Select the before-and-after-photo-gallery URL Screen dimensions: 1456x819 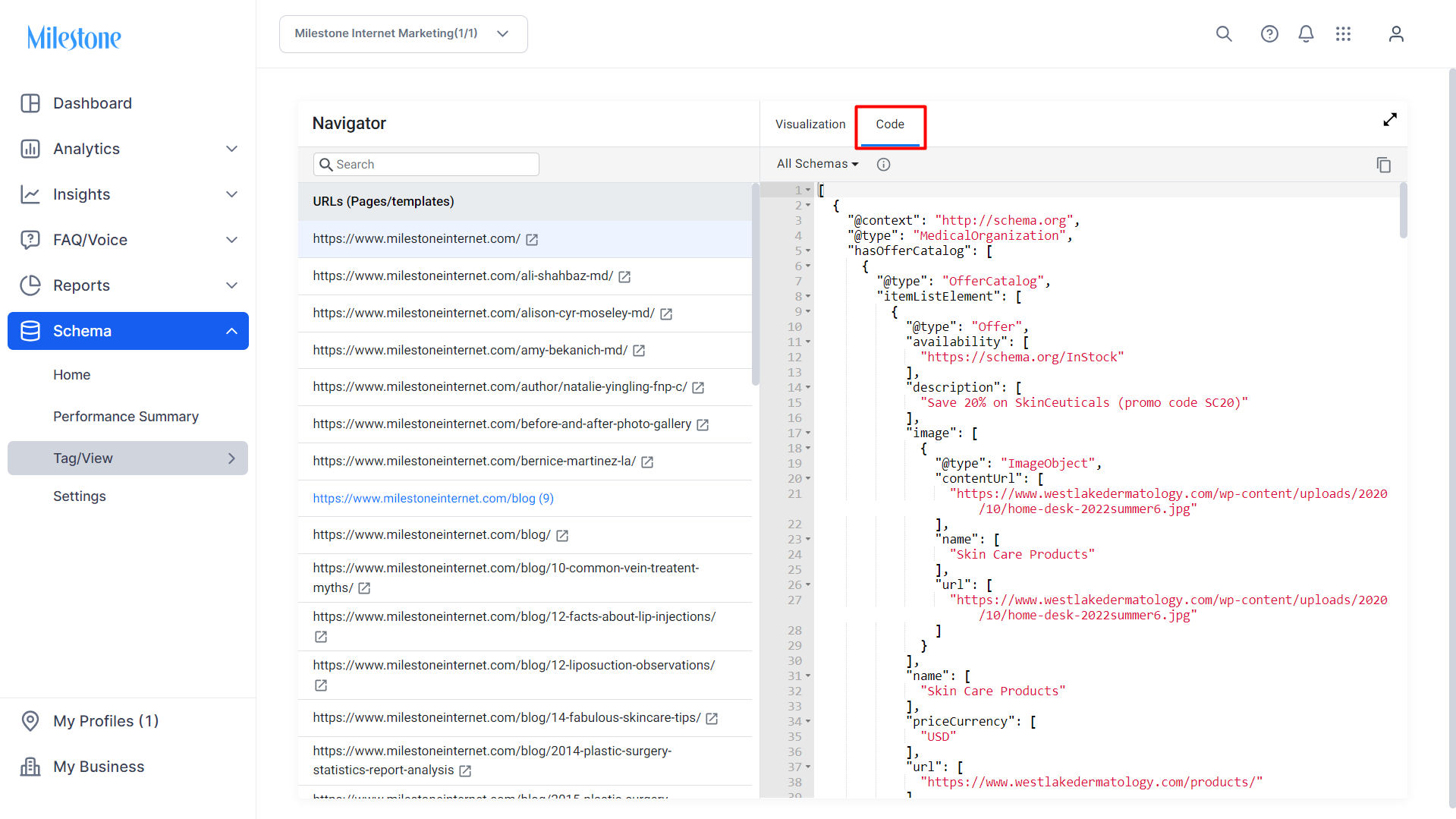pyautogui.click(x=502, y=424)
